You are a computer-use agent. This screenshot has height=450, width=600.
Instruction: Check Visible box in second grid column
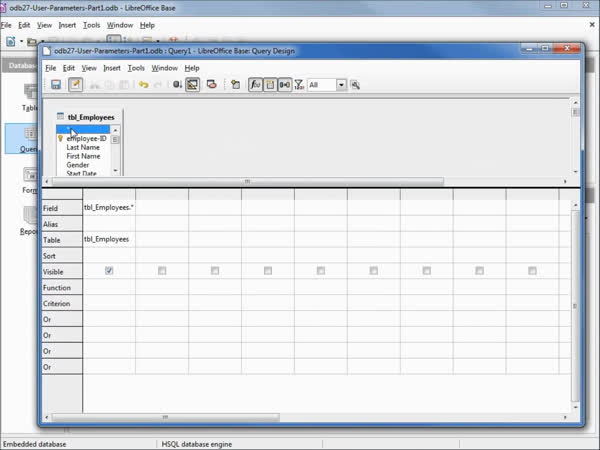pos(162,271)
